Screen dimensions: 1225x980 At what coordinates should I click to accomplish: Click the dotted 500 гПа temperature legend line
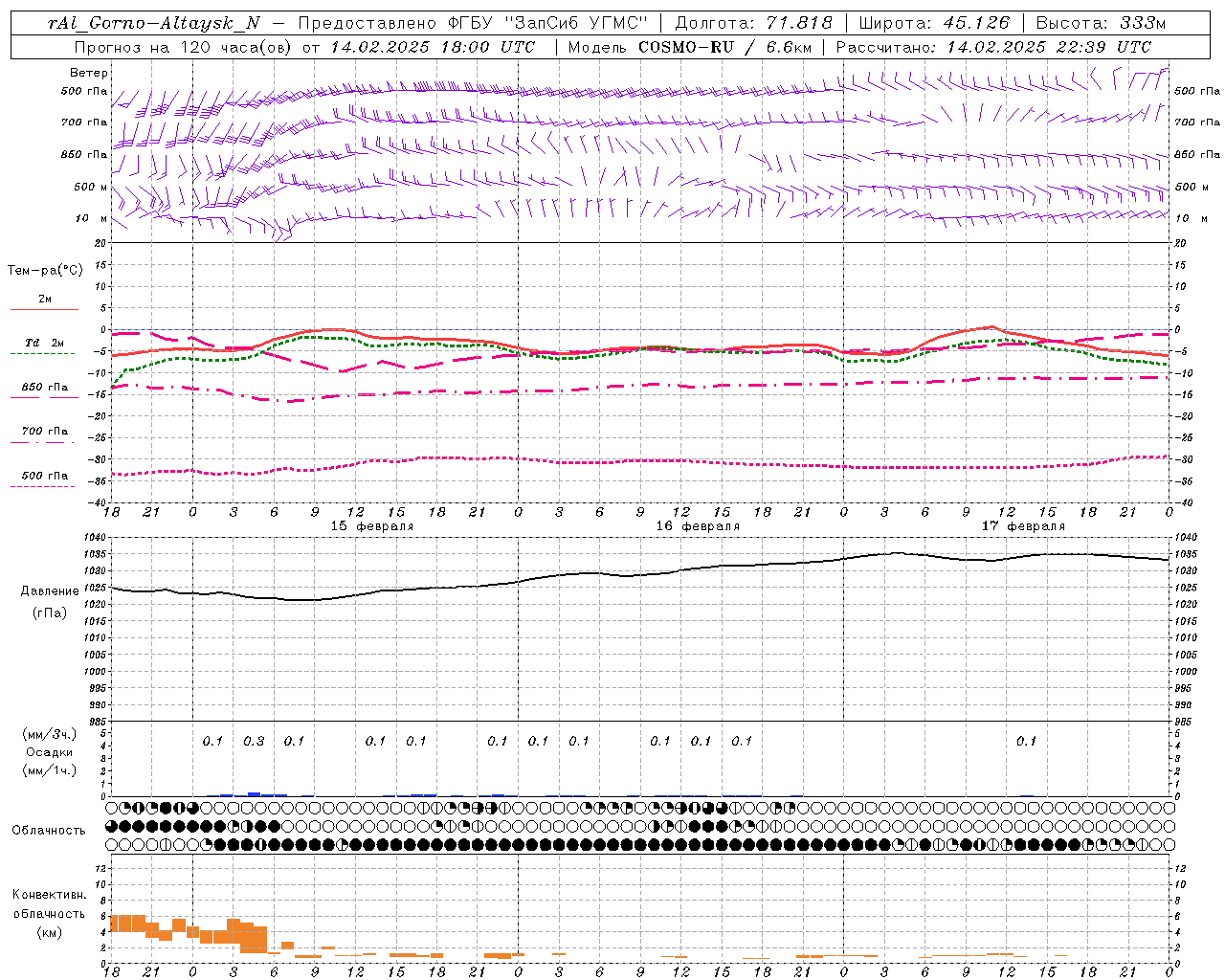(44, 486)
